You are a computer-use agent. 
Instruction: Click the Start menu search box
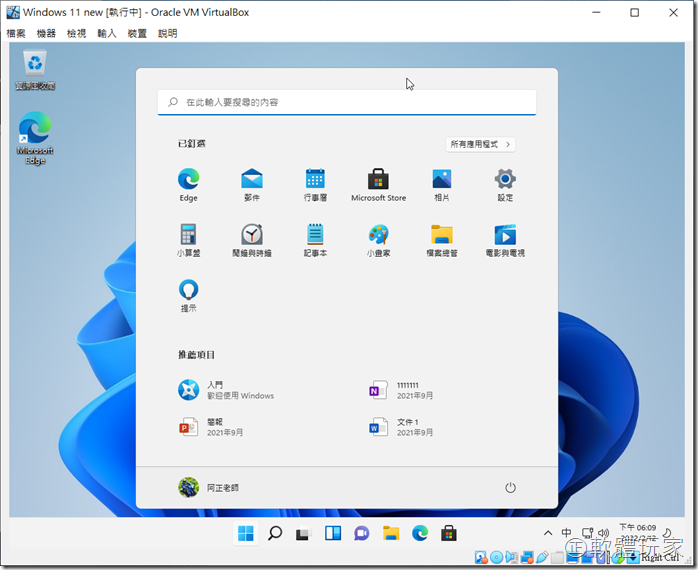[347, 102]
